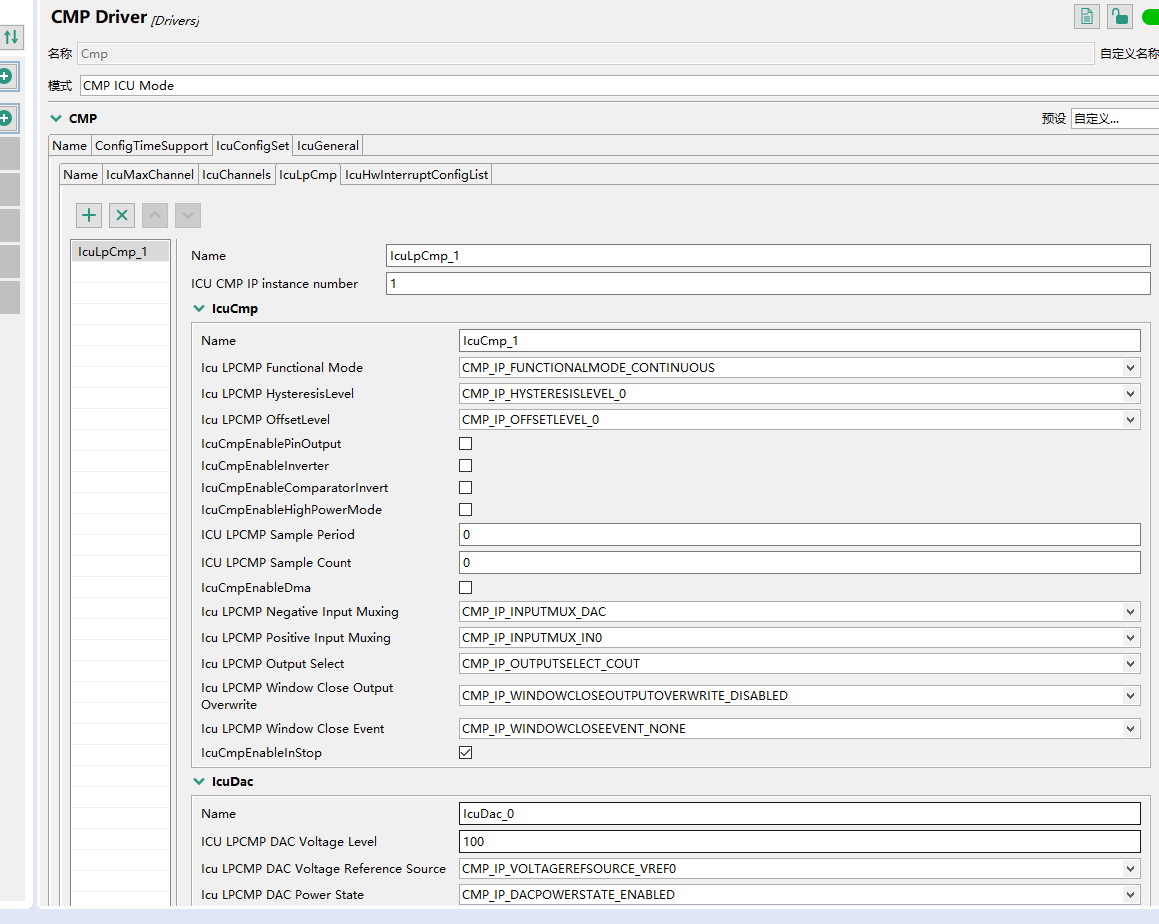This screenshot has height=924, width=1159.
Task: Click the move down arrow button
Action: click(188, 215)
